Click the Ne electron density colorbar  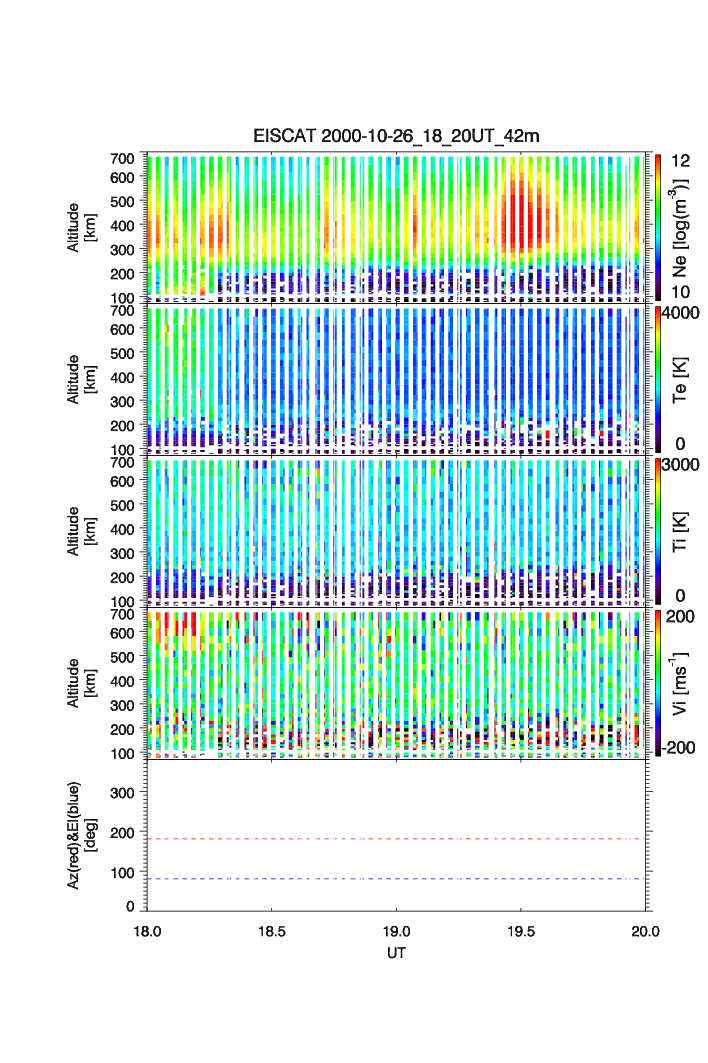click(x=658, y=226)
